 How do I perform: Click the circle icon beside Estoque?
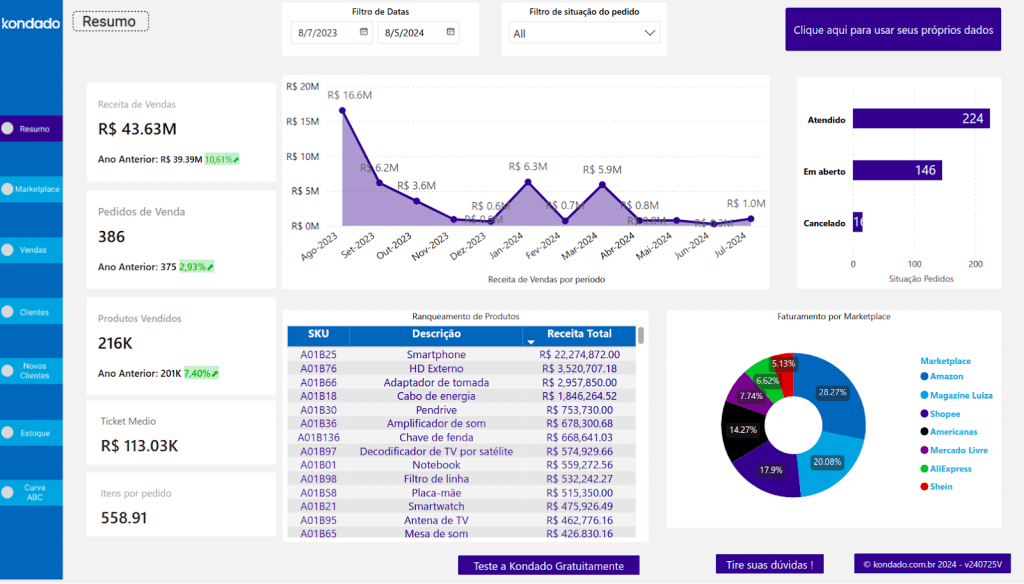click(x=8, y=433)
